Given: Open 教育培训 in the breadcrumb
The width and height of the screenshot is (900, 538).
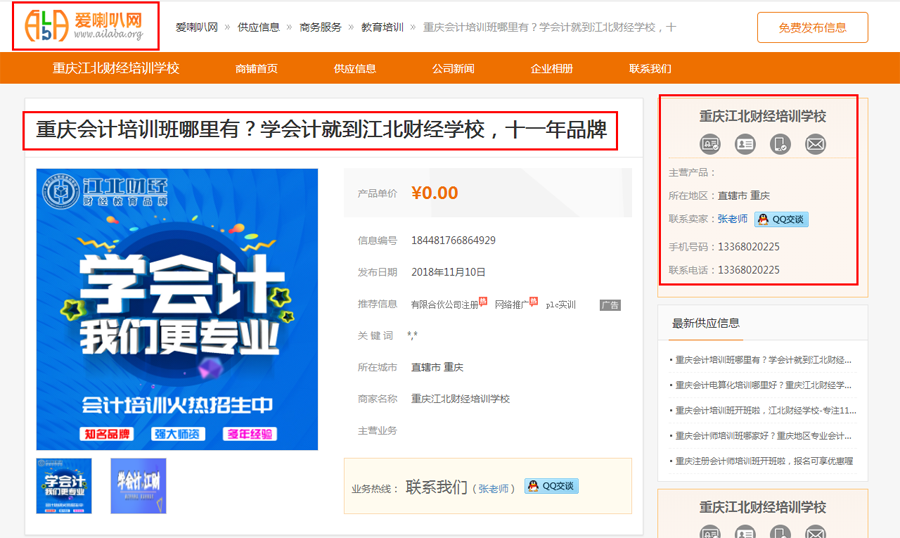Looking at the screenshot, I should click(x=382, y=27).
